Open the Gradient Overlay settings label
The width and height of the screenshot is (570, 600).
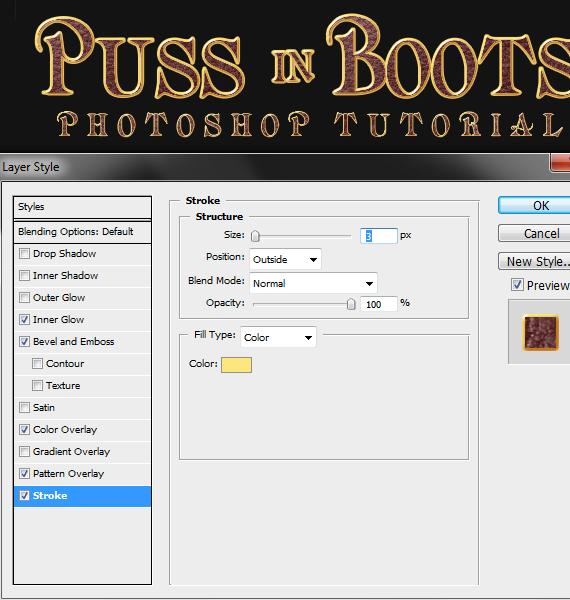point(71,452)
